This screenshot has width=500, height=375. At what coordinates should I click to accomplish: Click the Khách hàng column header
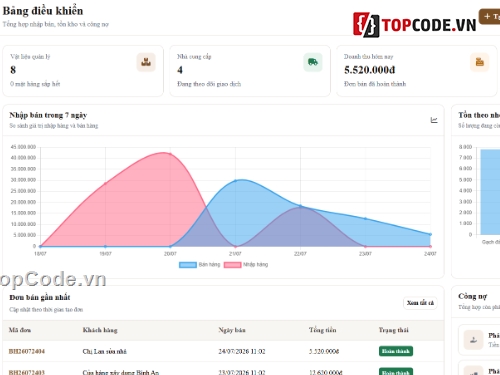(100, 330)
